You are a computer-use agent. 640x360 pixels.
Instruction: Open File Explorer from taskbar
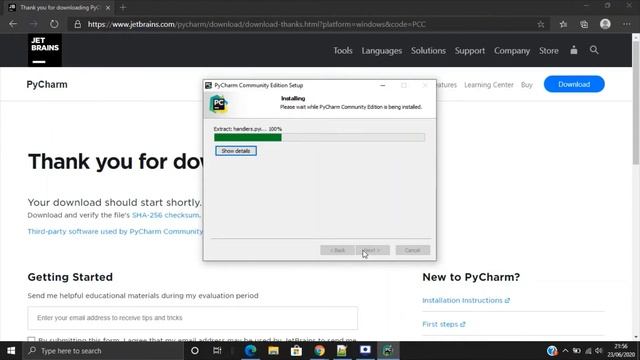pyautogui.click(x=273, y=351)
